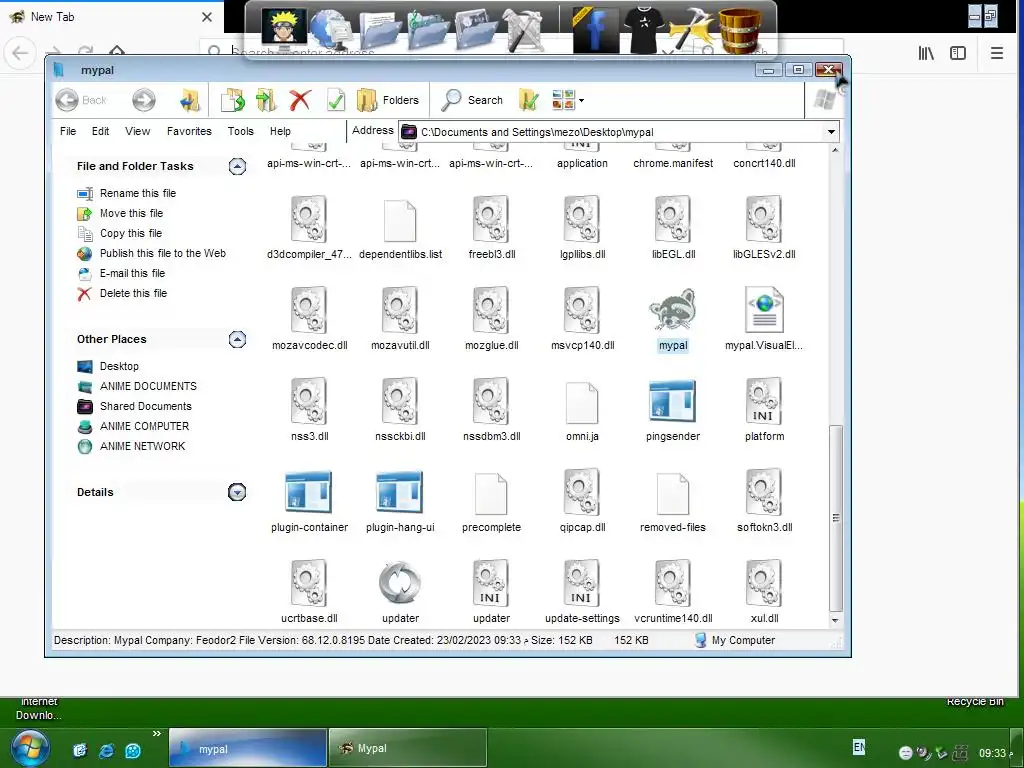Viewport: 1024px width, 768px height.
Task: Select the platform INI file
Action: pyautogui.click(x=763, y=411)
